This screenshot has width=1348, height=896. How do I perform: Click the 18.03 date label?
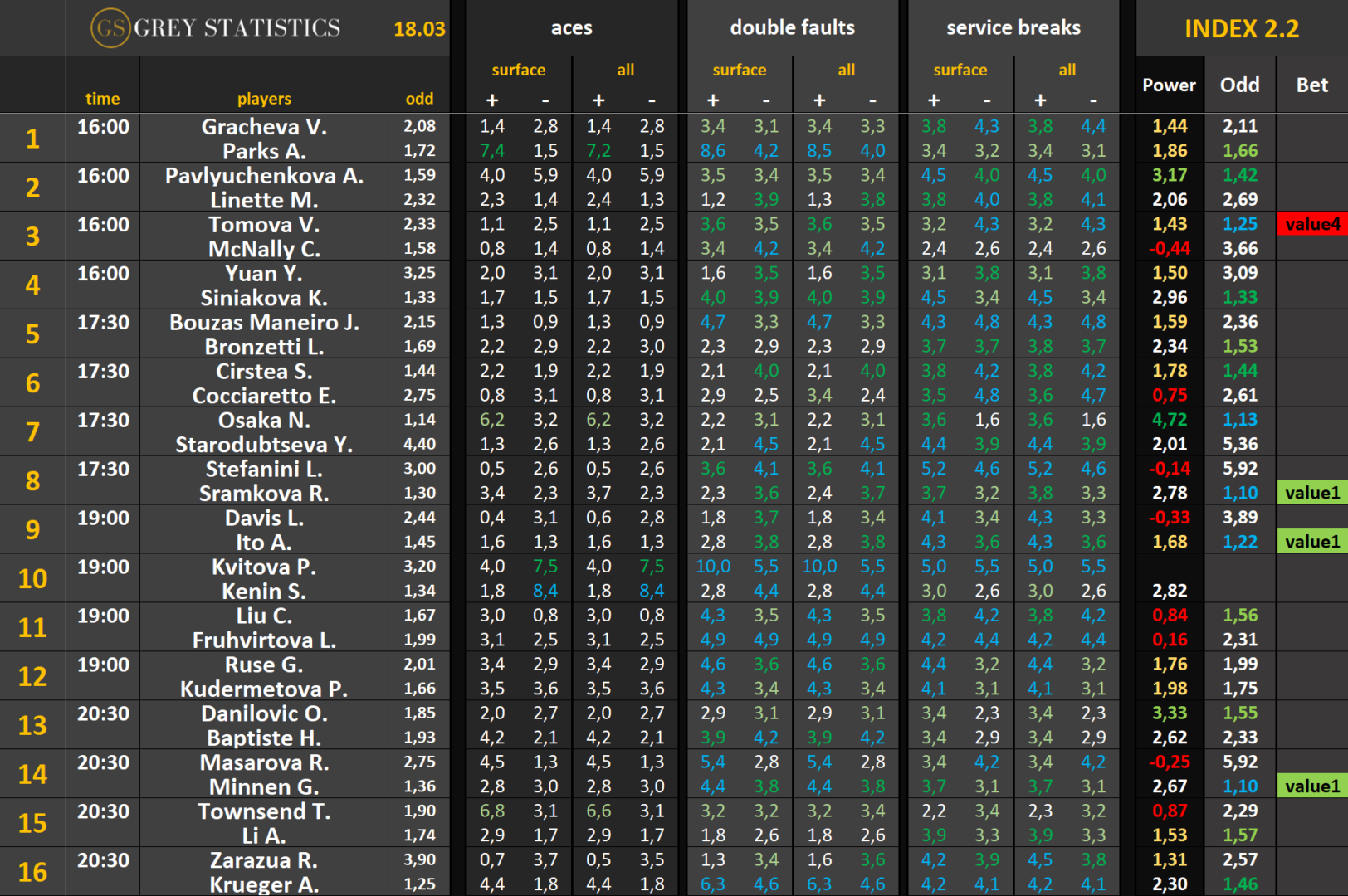click(x=419, y=29)
